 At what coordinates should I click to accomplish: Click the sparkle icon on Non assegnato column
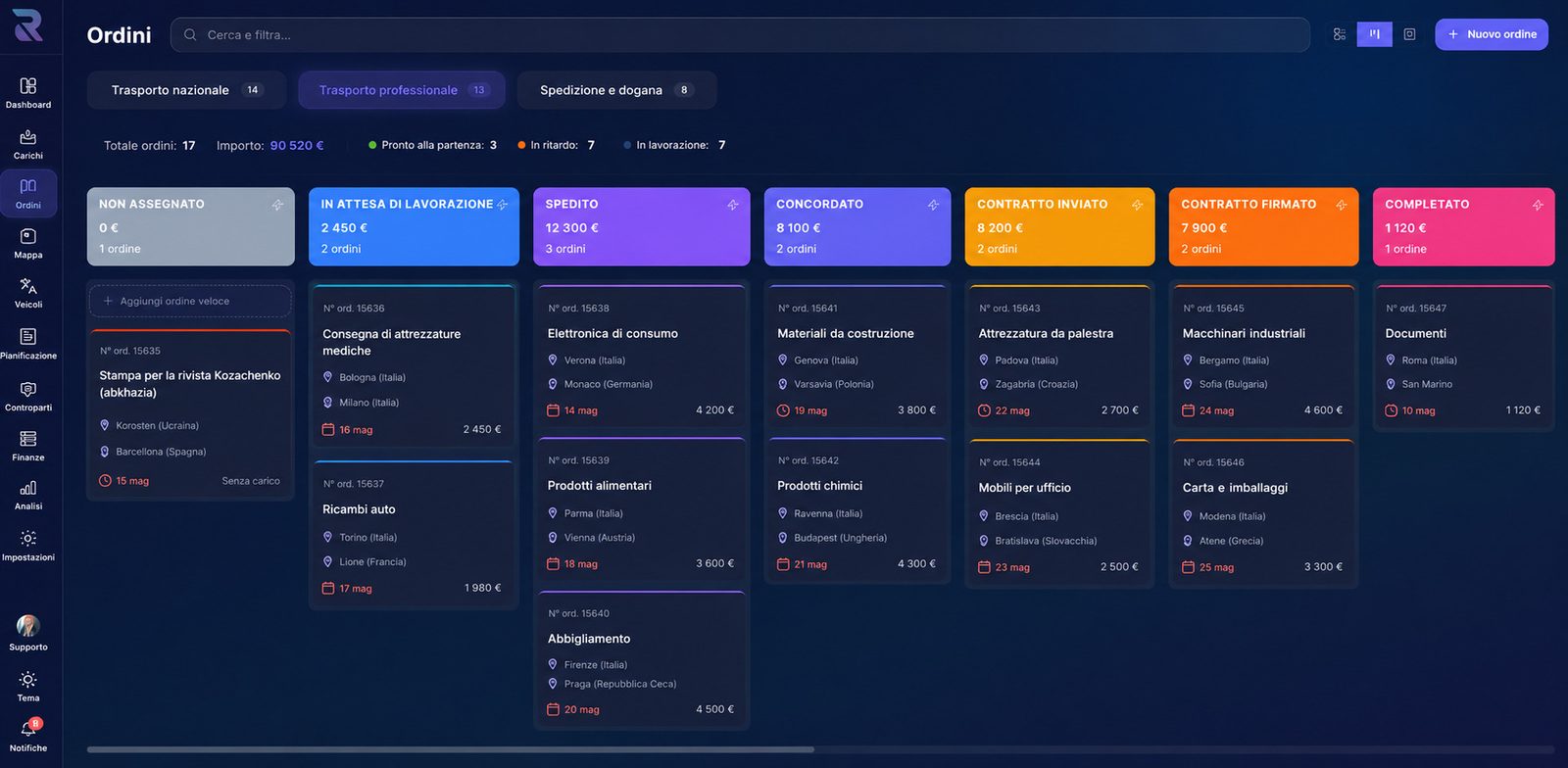[277, 205]
